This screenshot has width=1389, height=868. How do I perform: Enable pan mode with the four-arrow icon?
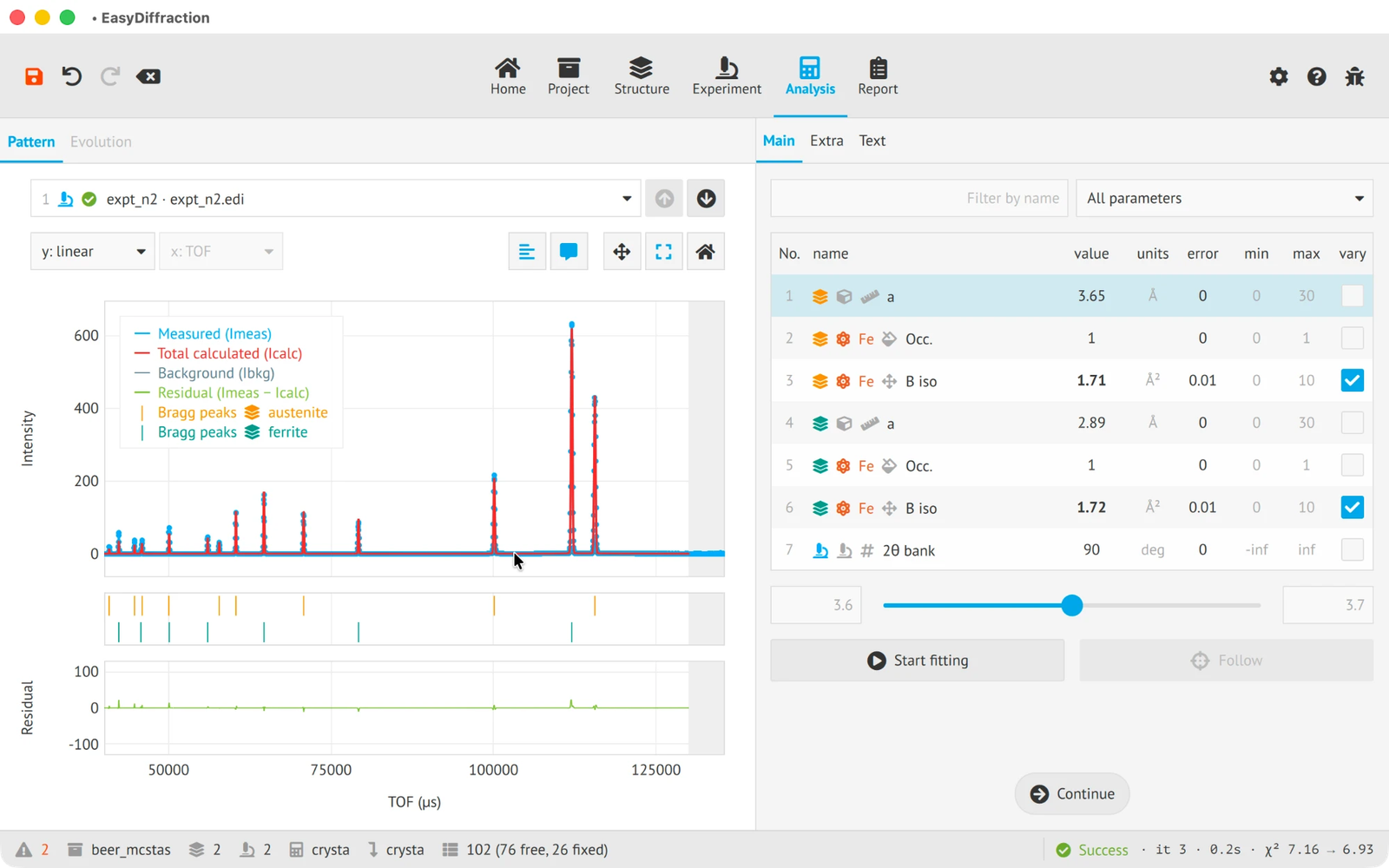622,252
